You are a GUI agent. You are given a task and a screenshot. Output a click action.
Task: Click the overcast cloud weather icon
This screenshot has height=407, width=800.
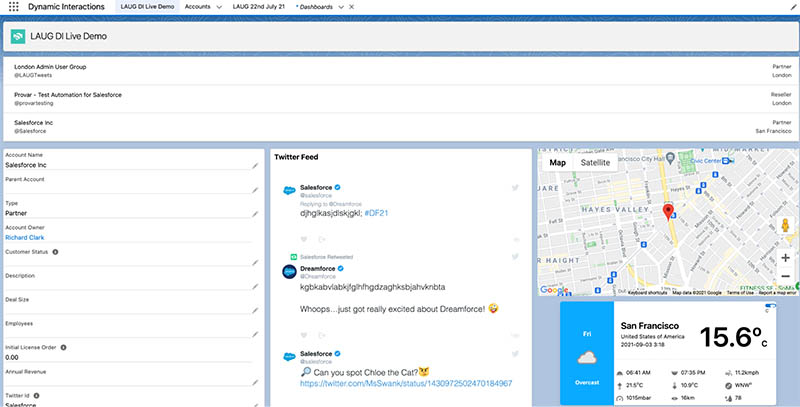tap(587, 359)
